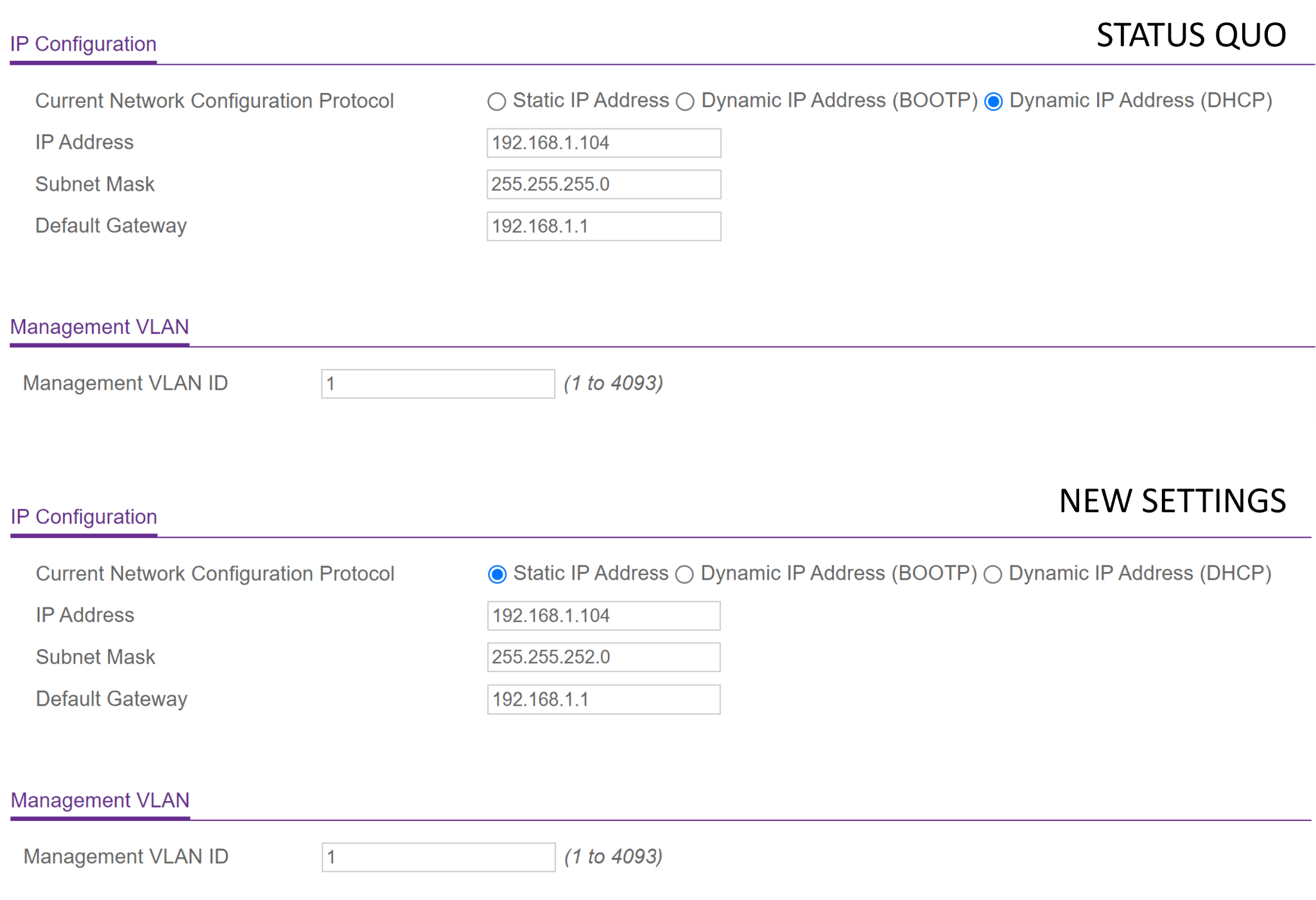Screen dimensions: 1316x900
Task: Click the Subnet Mask field showing 255.255.255.0
Action: click(603, 184)
